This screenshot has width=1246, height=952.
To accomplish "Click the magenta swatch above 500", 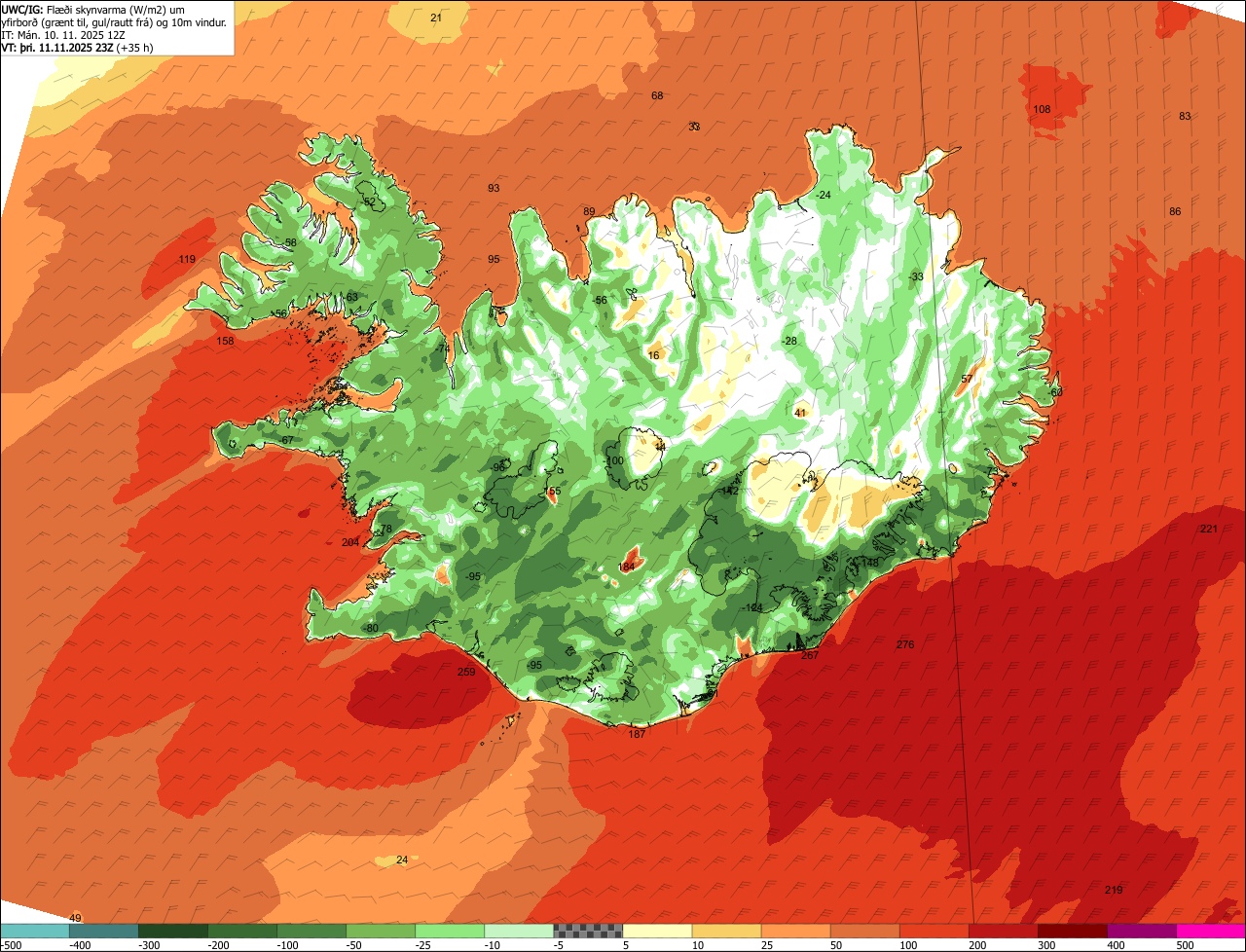I will coord(1211,931).
